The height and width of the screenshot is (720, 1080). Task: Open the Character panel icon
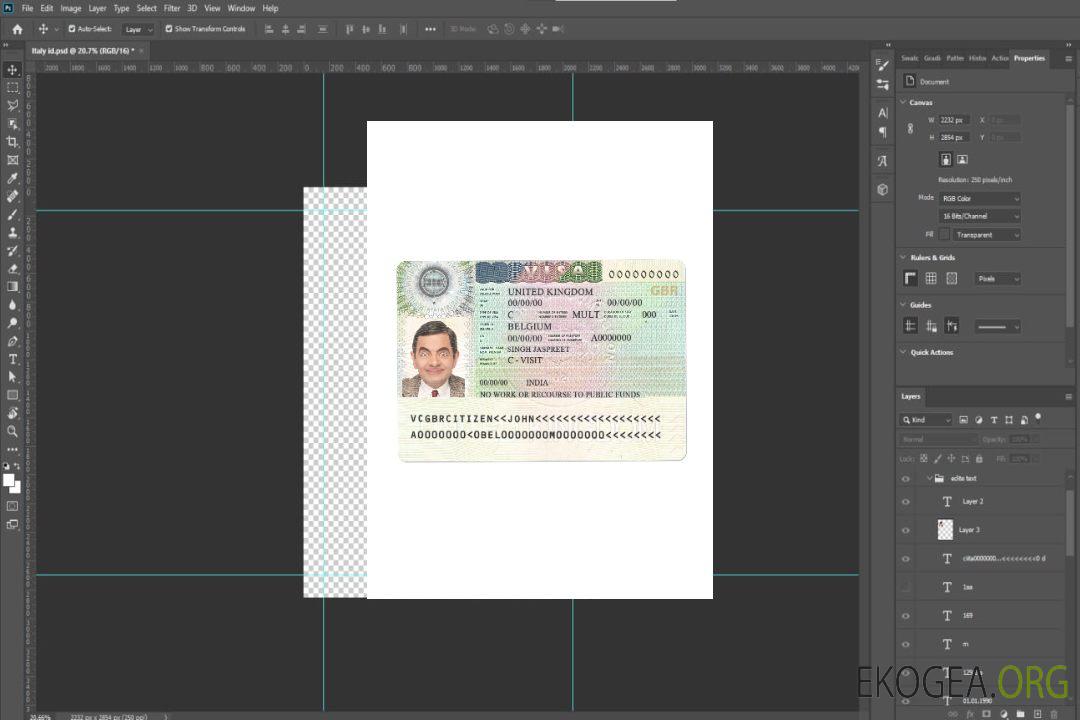pos(883,113)
